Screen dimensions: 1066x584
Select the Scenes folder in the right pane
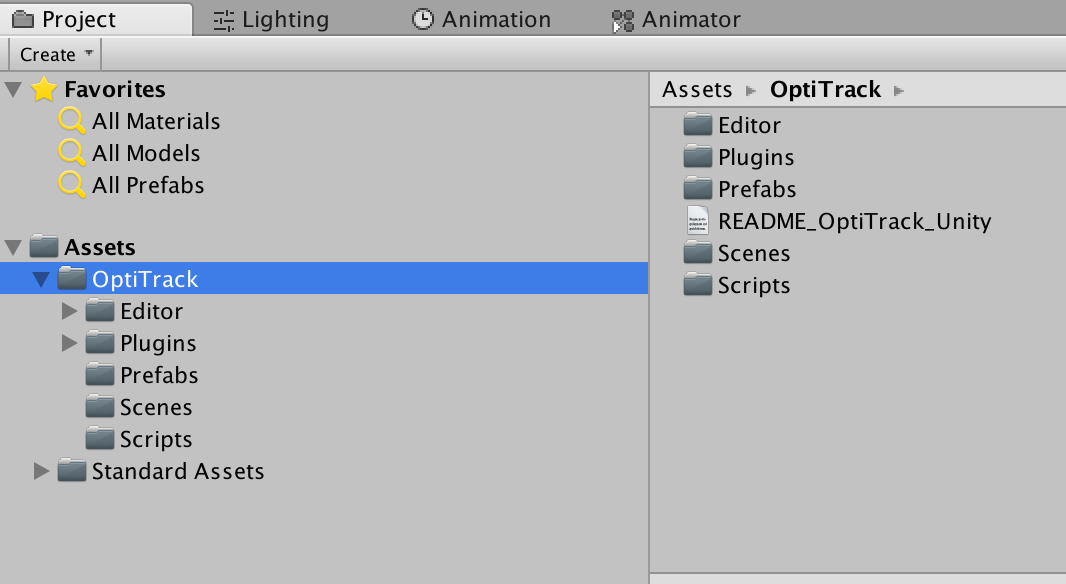click(x=753, y=253)
